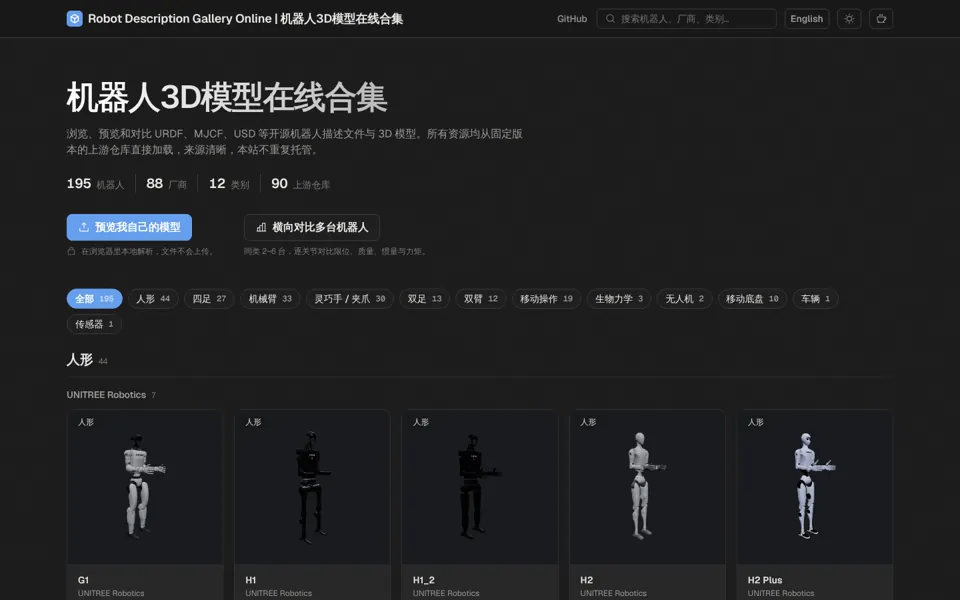
Task: Select the 无人机 2 filter chip
Action: [684, 299]
